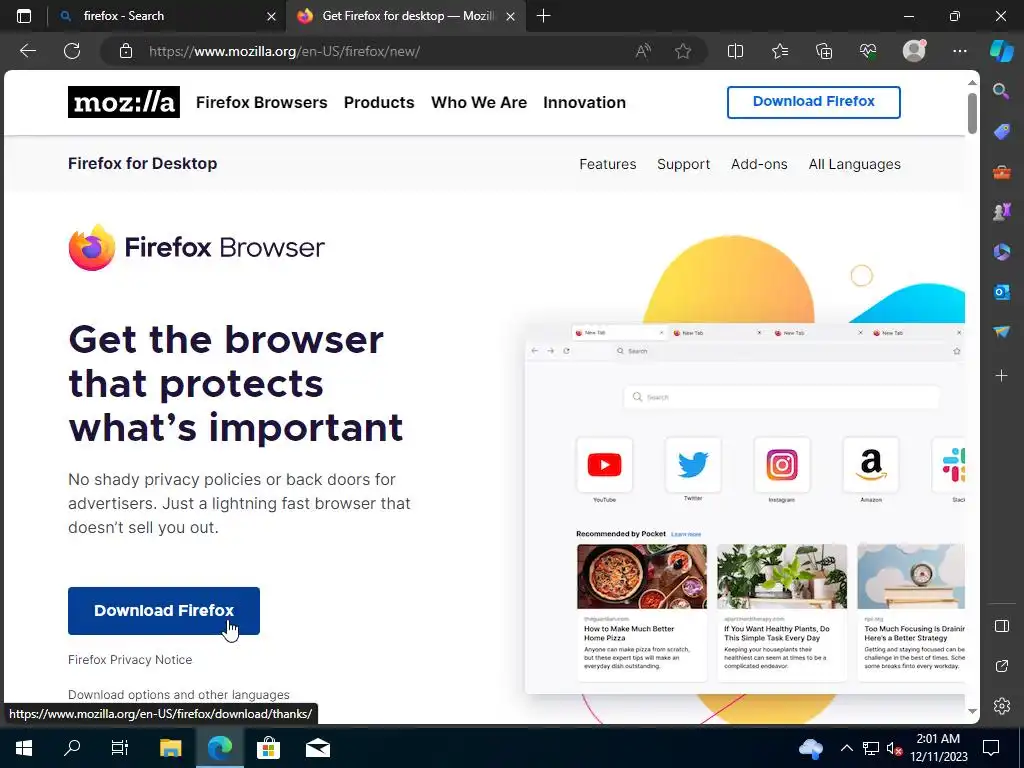Open the sidebar Microsoft 365 icon

tap(1001, 251)
